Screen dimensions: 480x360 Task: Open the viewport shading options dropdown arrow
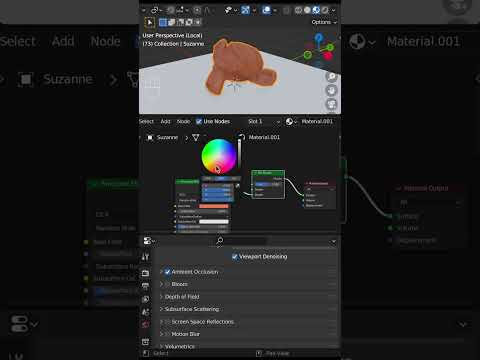pos(334,11)
